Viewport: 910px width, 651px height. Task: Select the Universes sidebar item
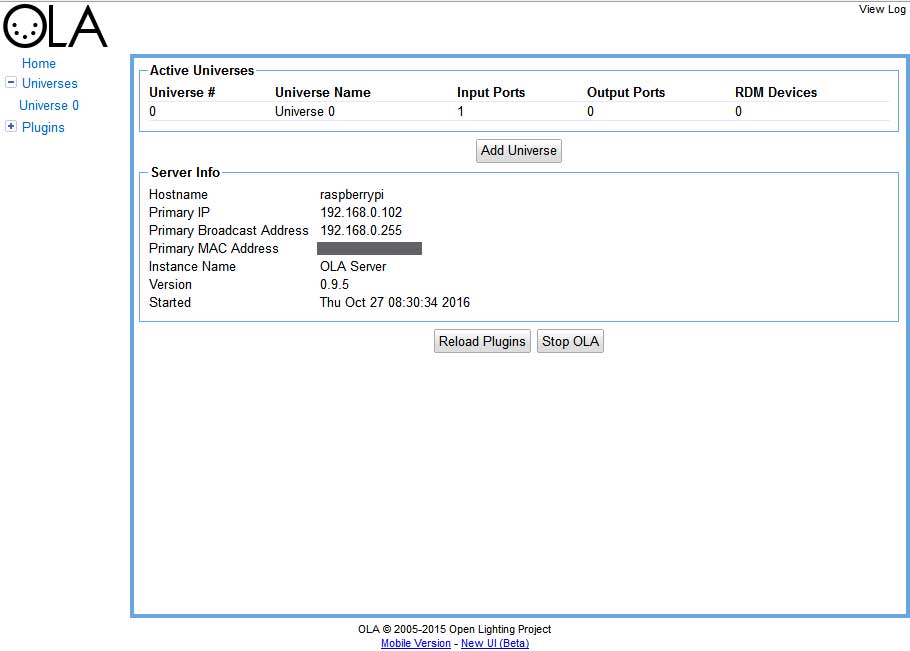49,84
